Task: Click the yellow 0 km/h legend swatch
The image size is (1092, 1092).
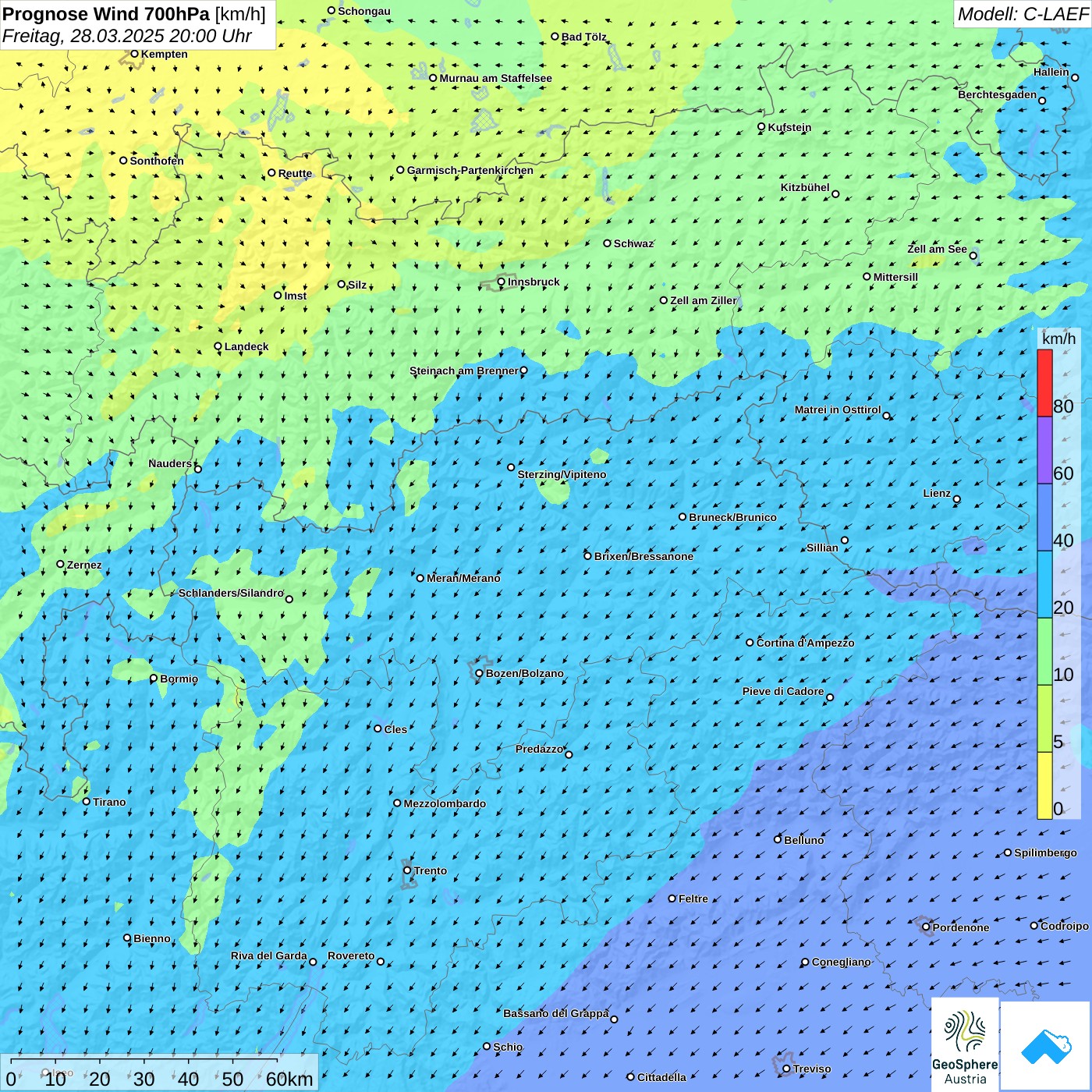Action: click(1044, 785)
